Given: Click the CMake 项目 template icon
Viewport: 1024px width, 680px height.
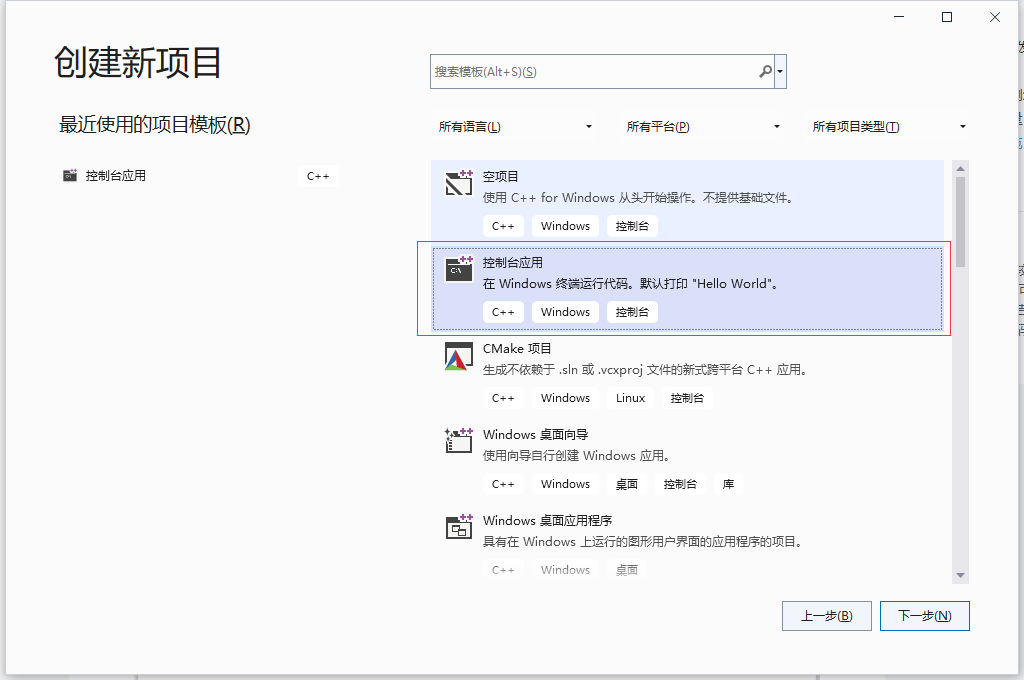Looking at the screenshot, I should (x=458, y=356).
